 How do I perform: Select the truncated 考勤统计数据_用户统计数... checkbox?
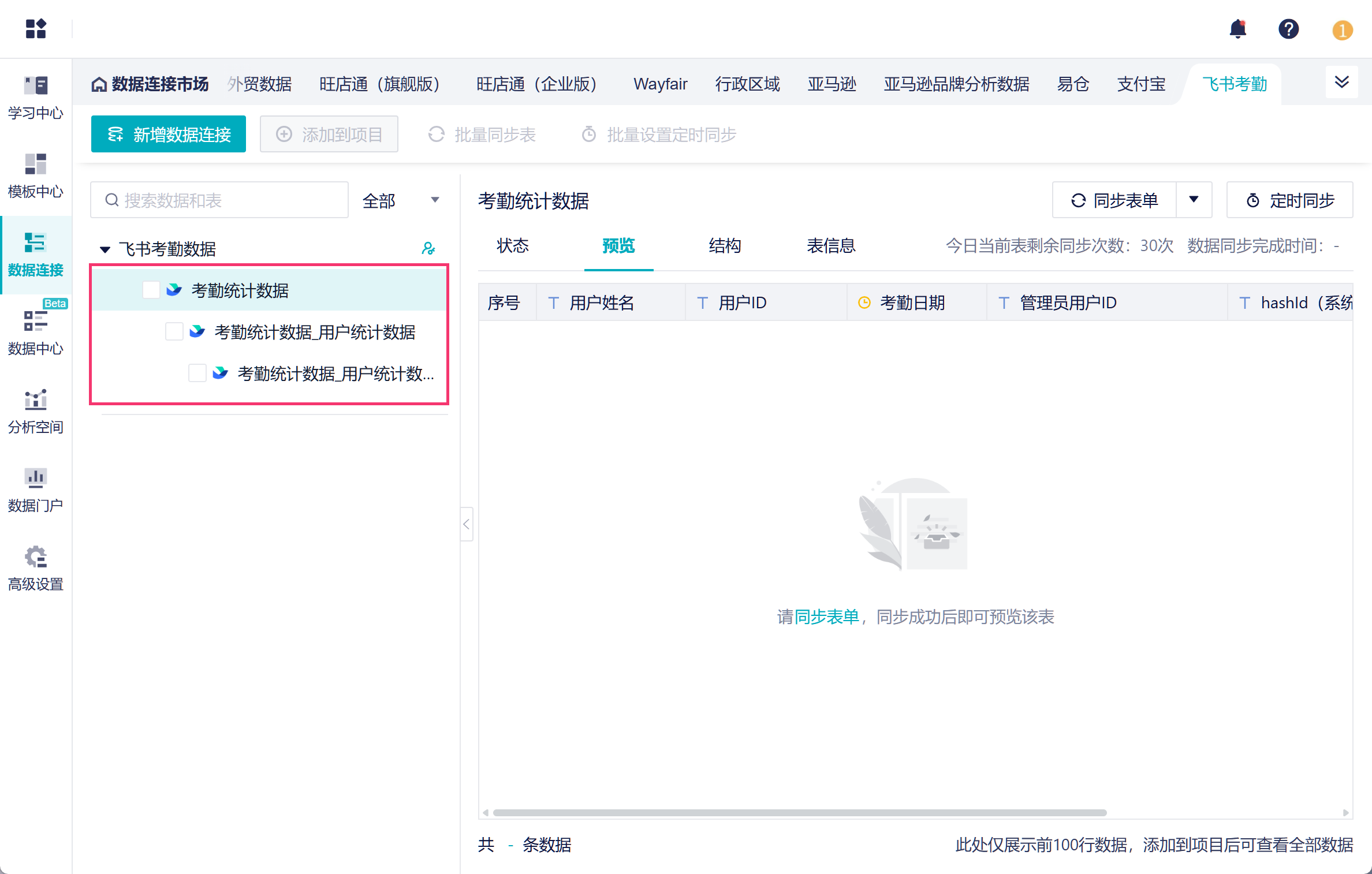click(197, 373)
